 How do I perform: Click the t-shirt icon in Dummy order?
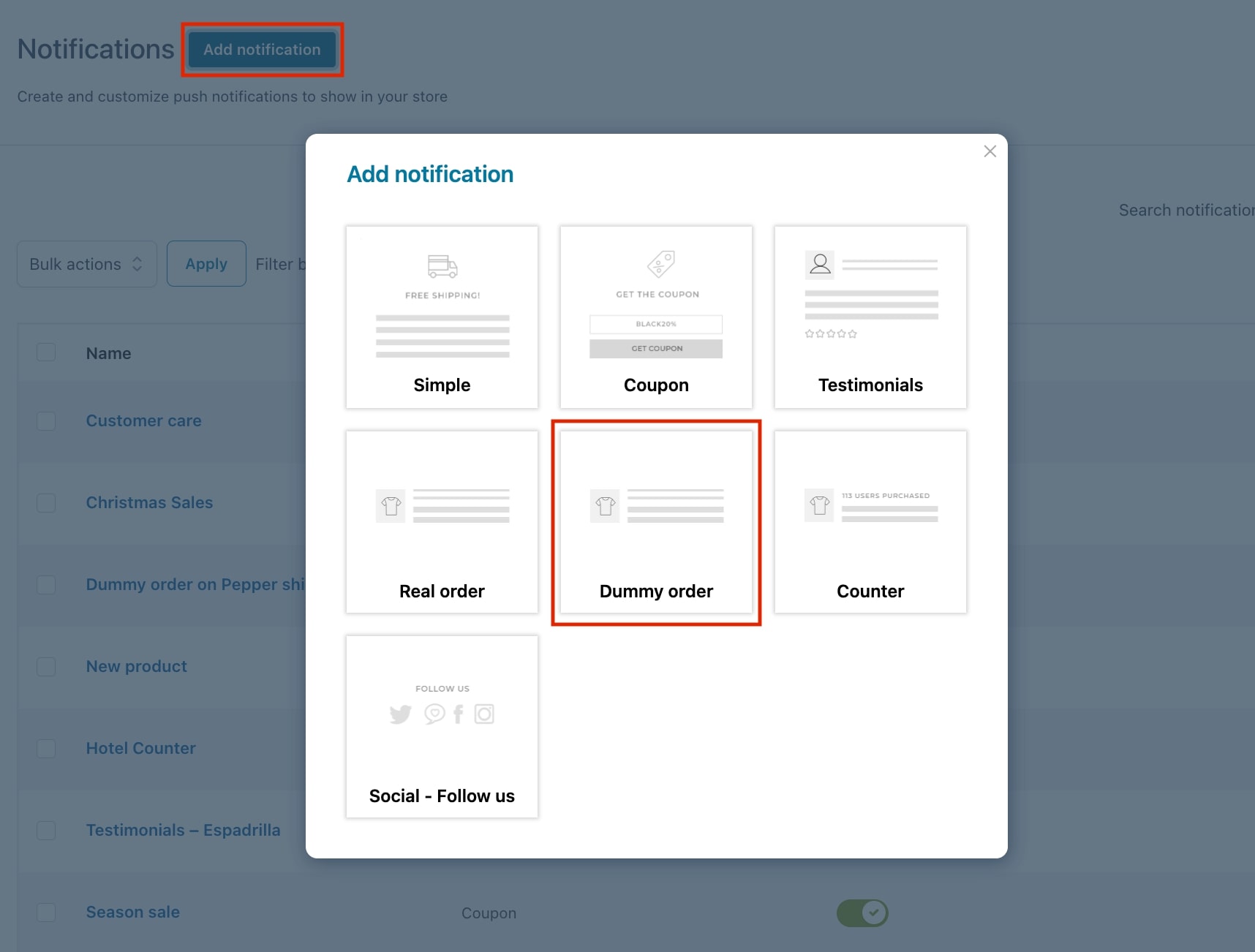pos(605,506)
